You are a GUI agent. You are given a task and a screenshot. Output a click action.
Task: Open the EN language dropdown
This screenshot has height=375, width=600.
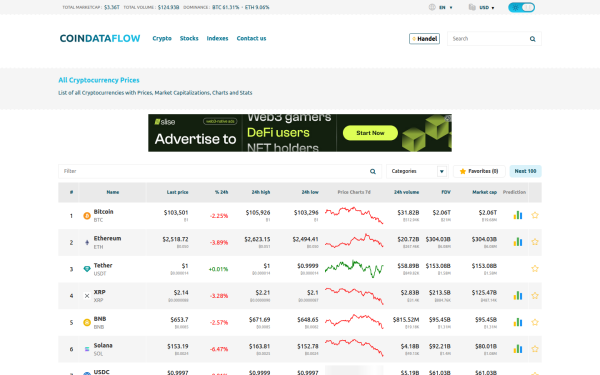(x=445, y=7)
